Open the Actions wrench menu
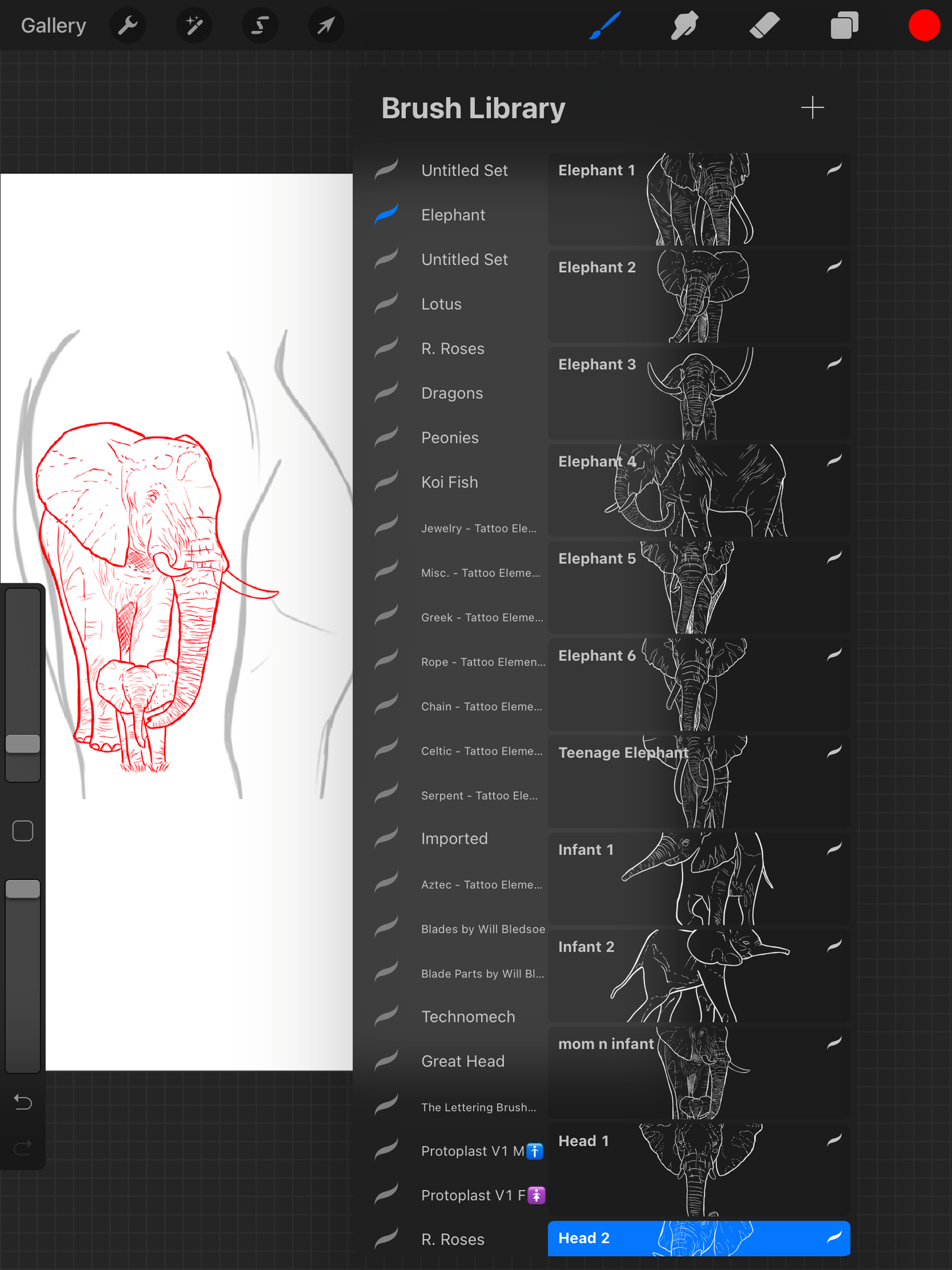Image resolution: width=952 pixels, height=1270 pixels. (128, 26)
